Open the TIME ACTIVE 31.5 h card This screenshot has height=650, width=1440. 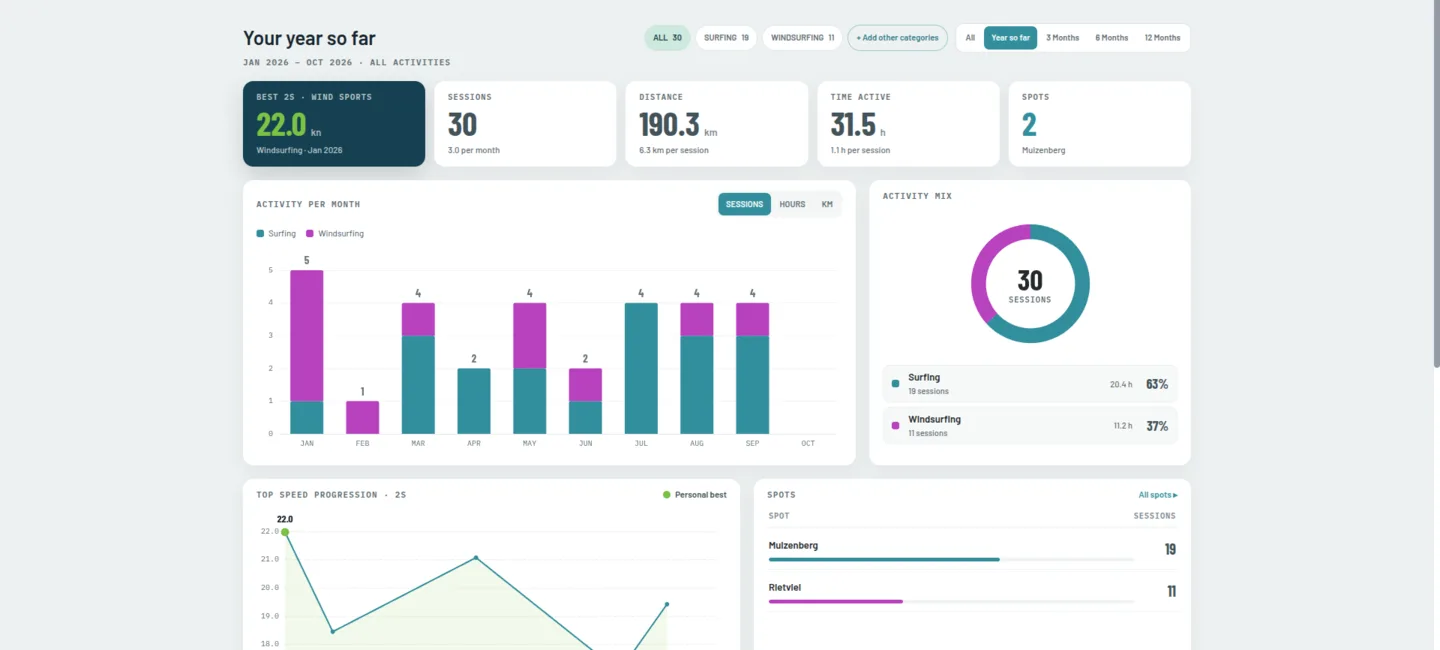tap(908, 124)
